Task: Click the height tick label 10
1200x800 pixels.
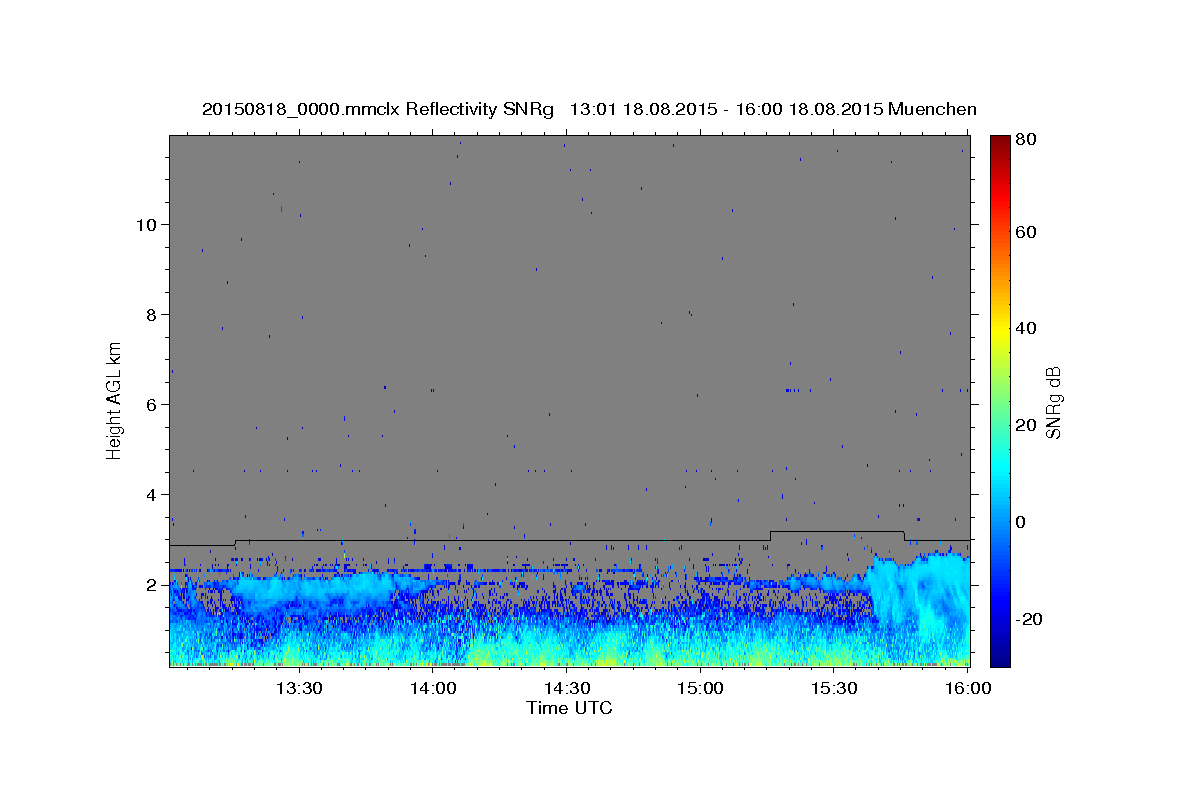Action: coord(147,224)
